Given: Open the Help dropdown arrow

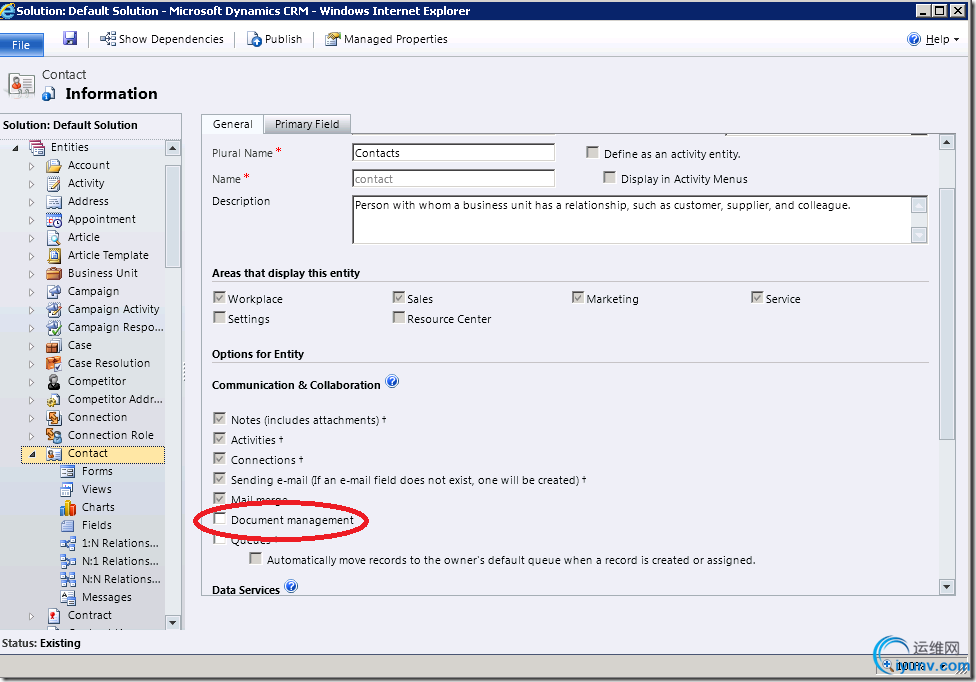Looking at the screenshot, I should (957, 40).
